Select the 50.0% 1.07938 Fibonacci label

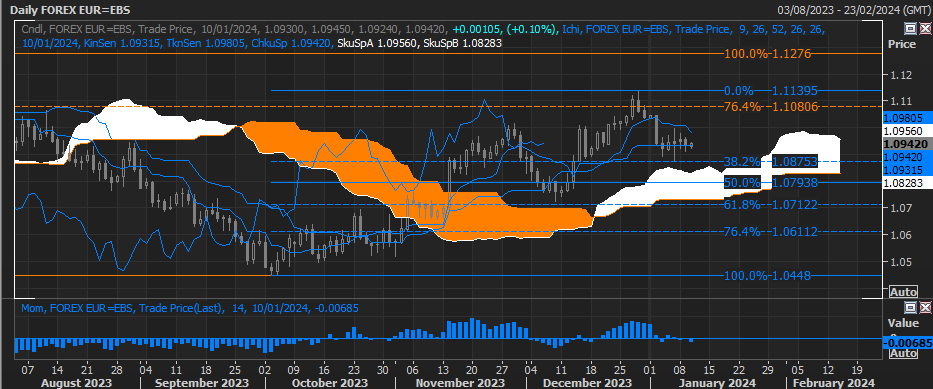click(771, 183)
